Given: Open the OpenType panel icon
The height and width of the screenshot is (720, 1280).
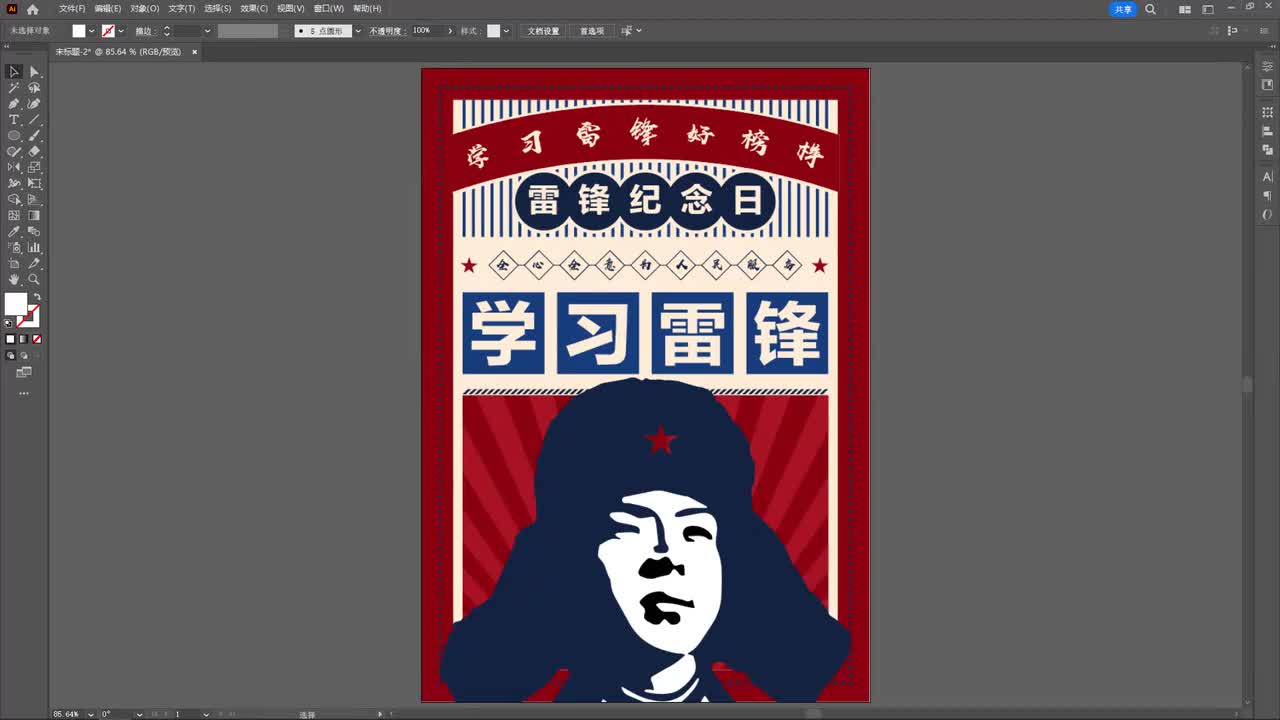Looking at the screenshot, I should [x=1267, y=214].
